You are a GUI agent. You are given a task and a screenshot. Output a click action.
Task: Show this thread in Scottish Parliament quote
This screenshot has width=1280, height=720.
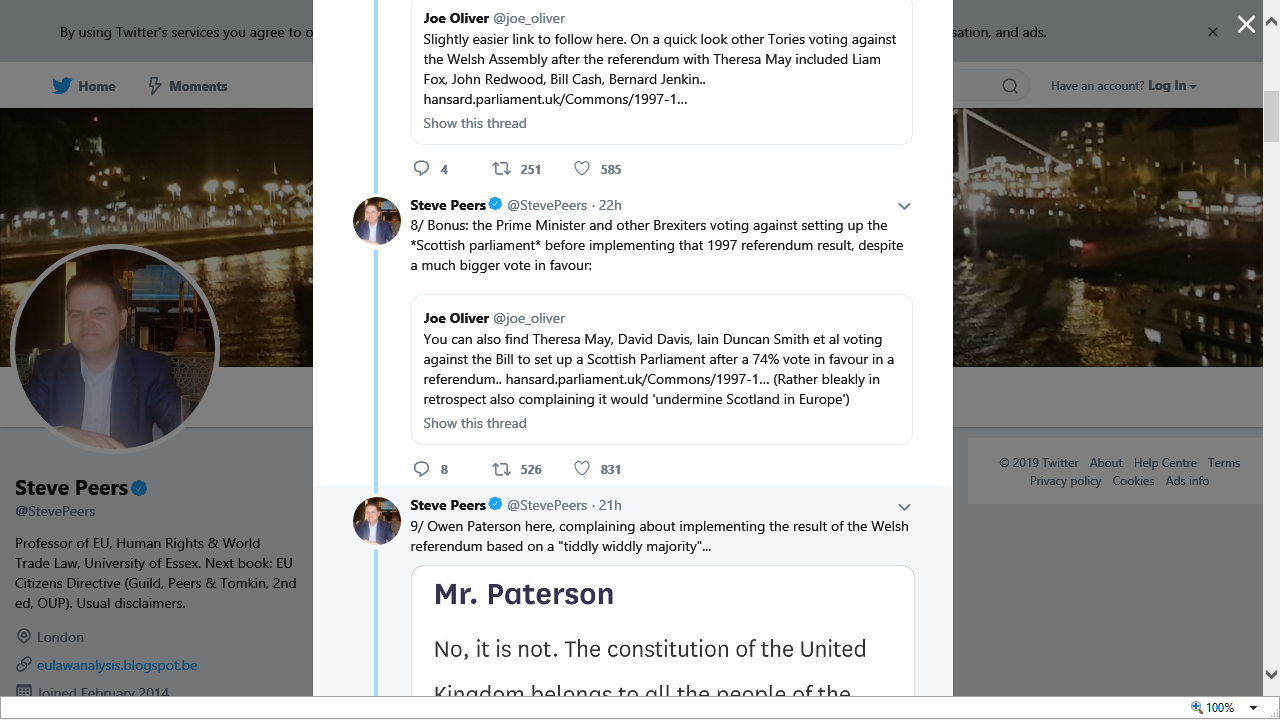point(474,423)
